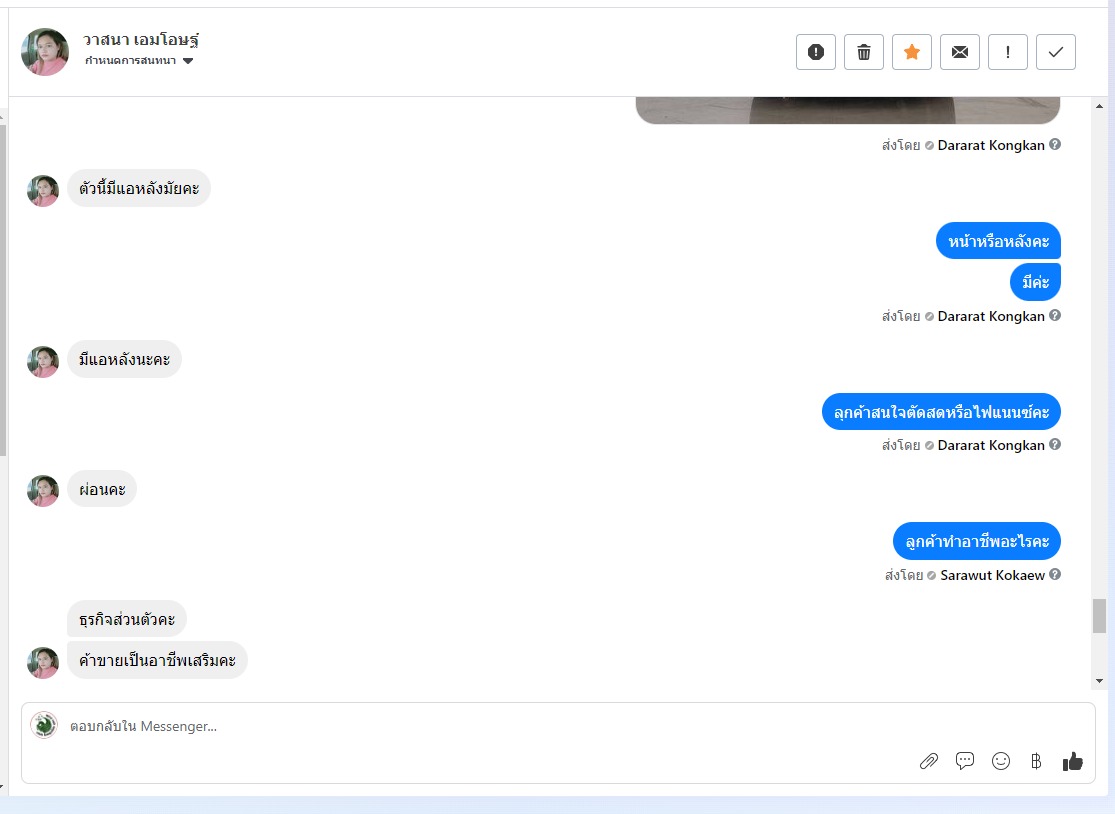Attach a file using the paperclip icon

929,761
